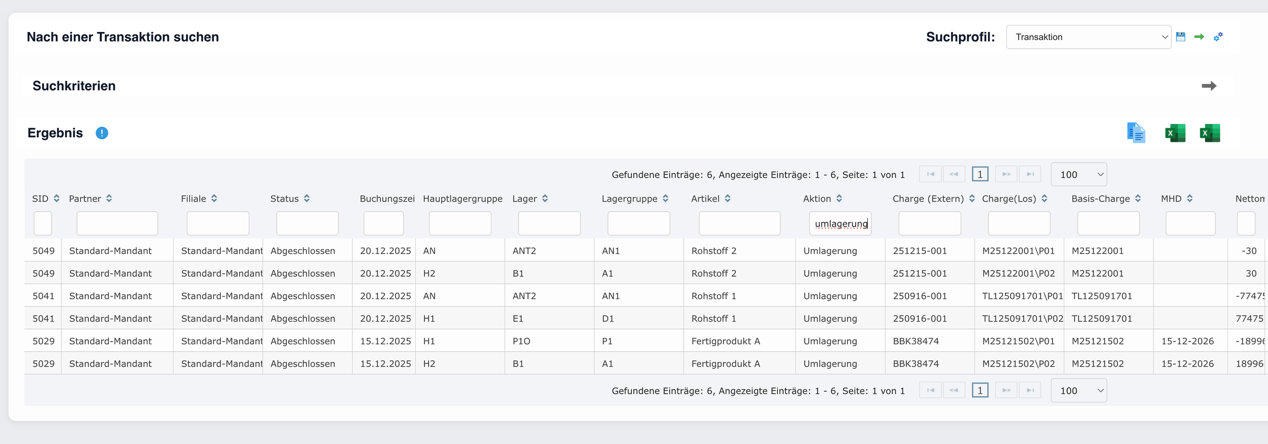Go to last page in top paginator
Viewport: 1268px width, 444px height.
[x=1030, y=174]
